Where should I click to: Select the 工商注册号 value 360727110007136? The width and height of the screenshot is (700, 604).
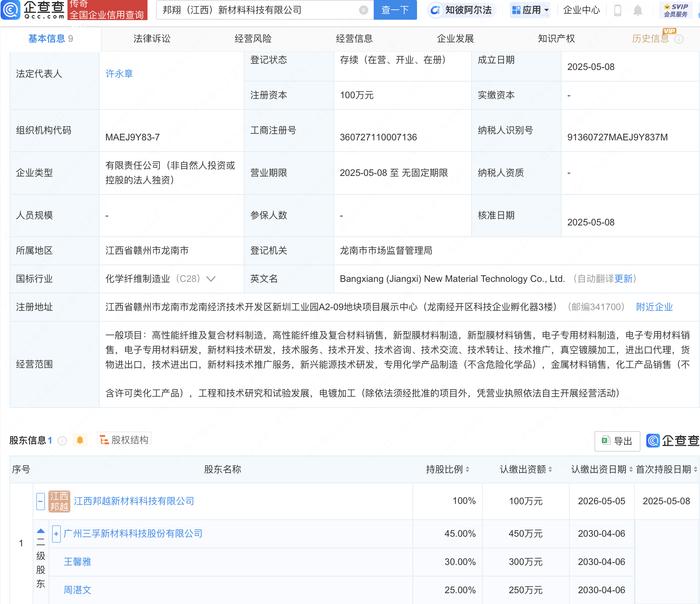pos(378,137)
